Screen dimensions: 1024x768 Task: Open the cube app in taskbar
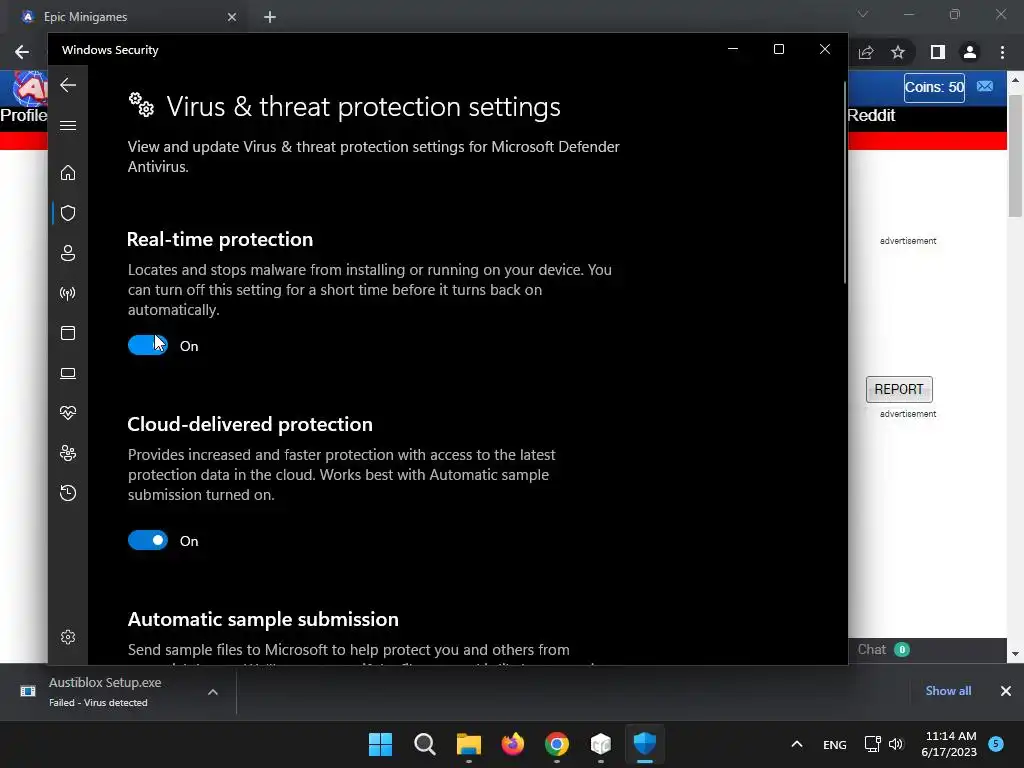[601, 744]
